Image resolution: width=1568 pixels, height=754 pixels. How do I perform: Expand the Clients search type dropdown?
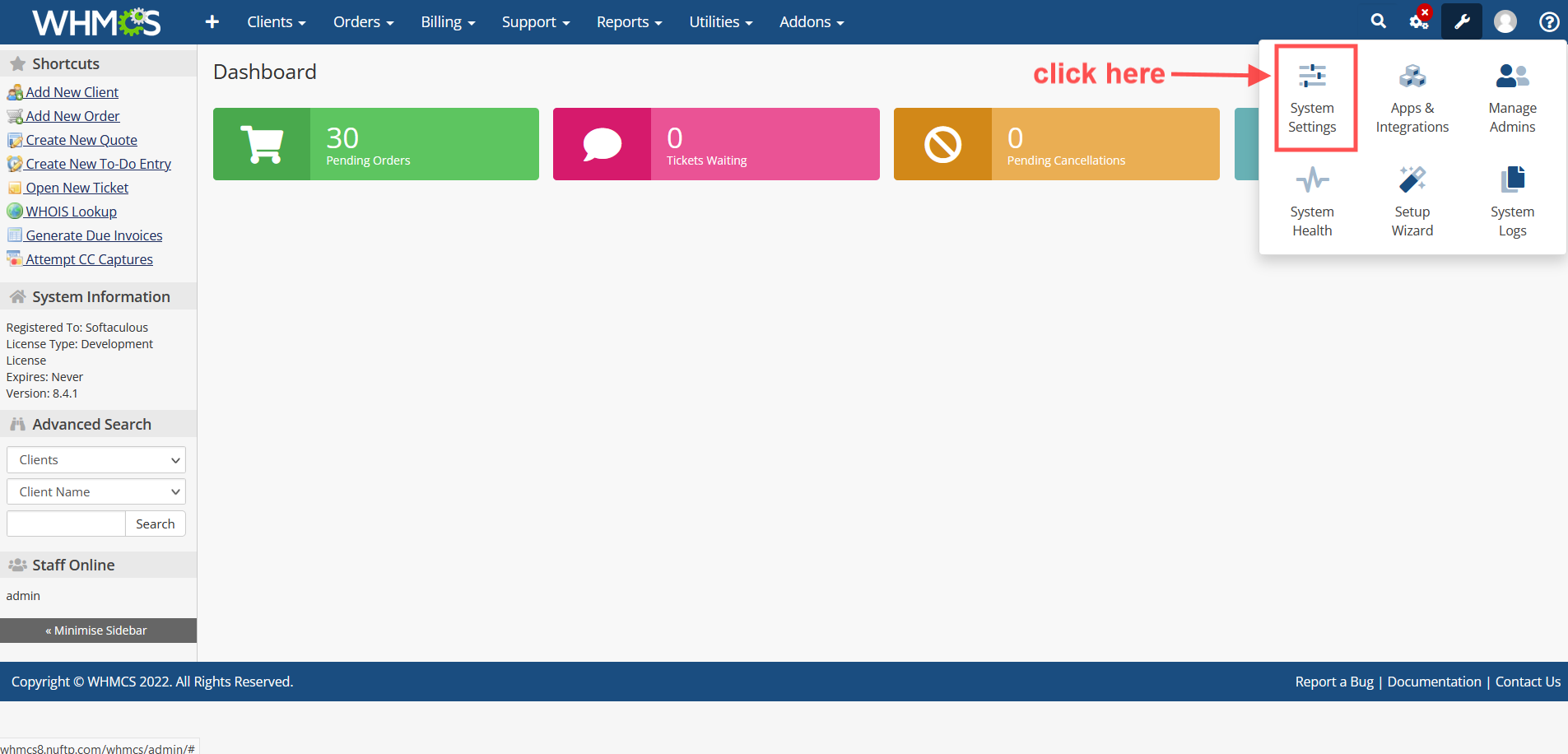[96, 459]
